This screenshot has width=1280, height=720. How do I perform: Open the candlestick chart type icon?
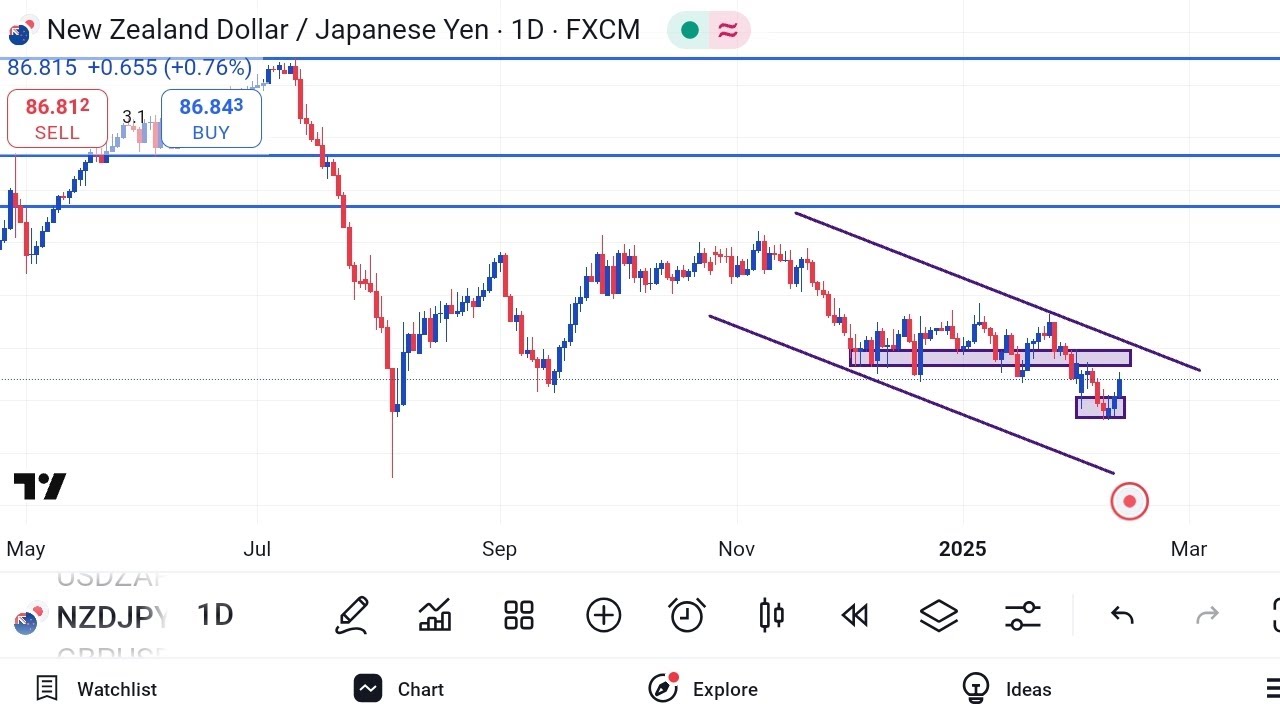pos(771,615)
